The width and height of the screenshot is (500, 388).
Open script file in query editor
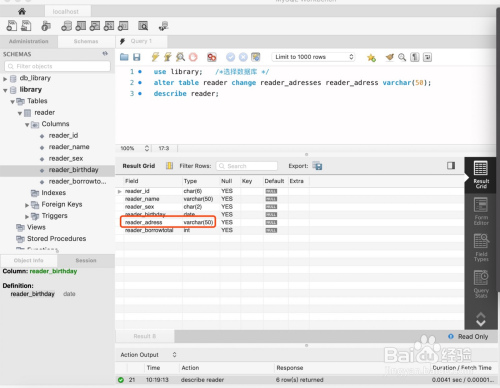124,57
